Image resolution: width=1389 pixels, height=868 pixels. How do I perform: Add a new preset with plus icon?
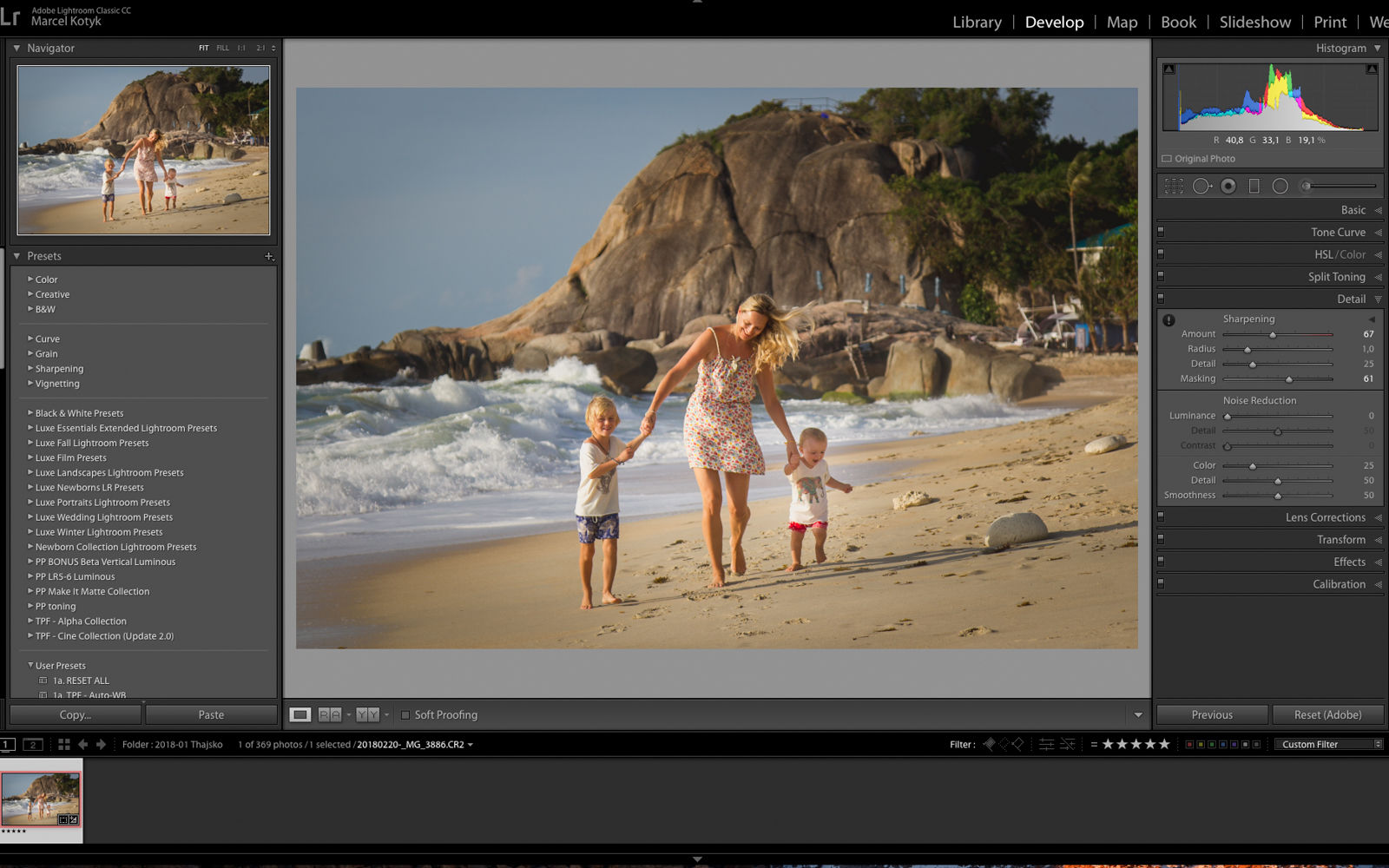[x=269, y=256]
